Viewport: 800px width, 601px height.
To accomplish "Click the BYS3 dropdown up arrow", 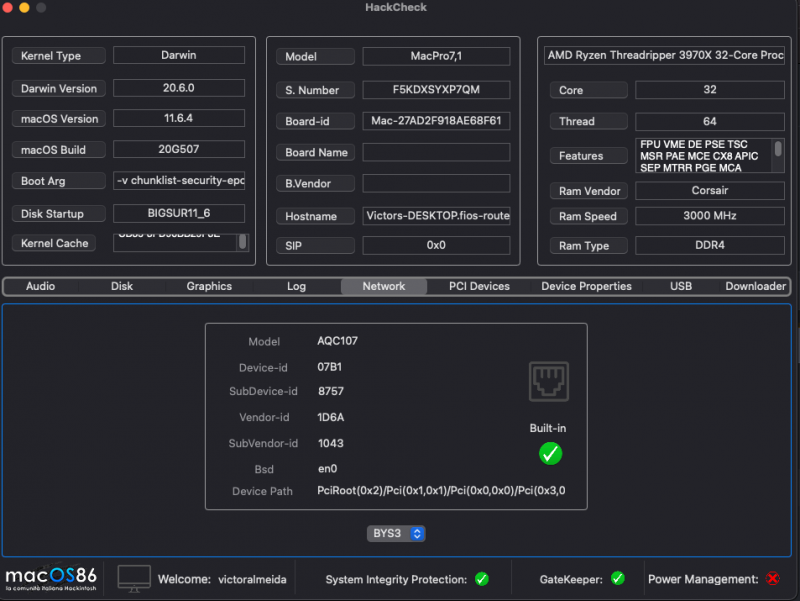I will pyautogui.click(x=416, y=530).
